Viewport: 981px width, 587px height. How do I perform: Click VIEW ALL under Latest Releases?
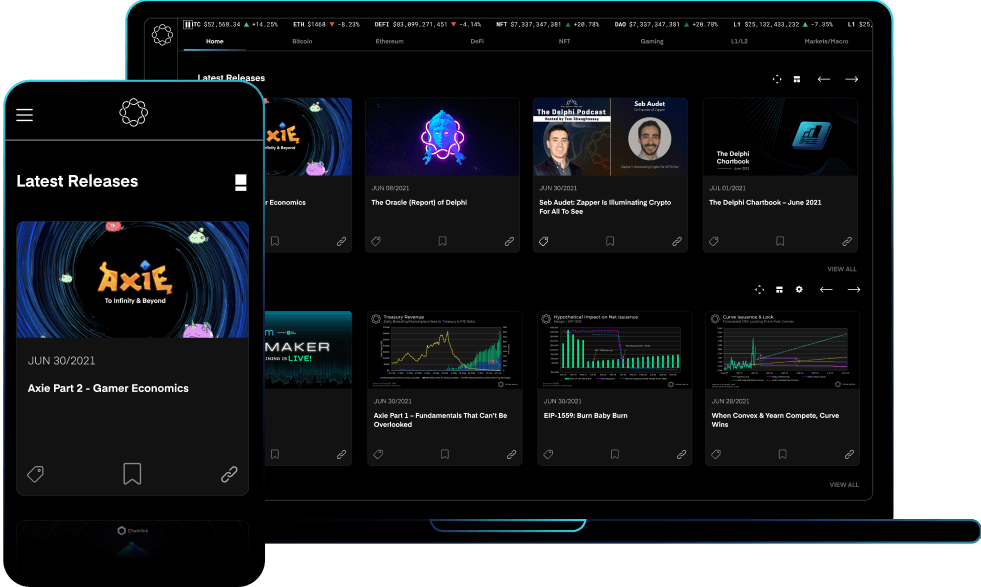pyautogui.click(x=842, y=269)
